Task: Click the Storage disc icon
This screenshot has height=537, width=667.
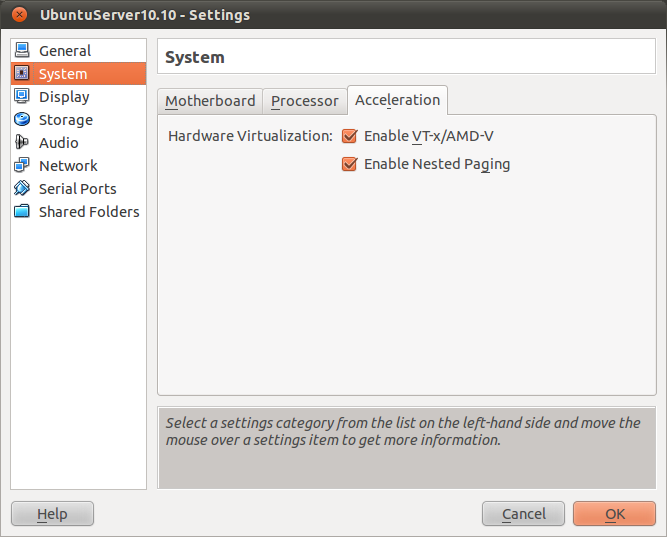Action: coord(22,120)
